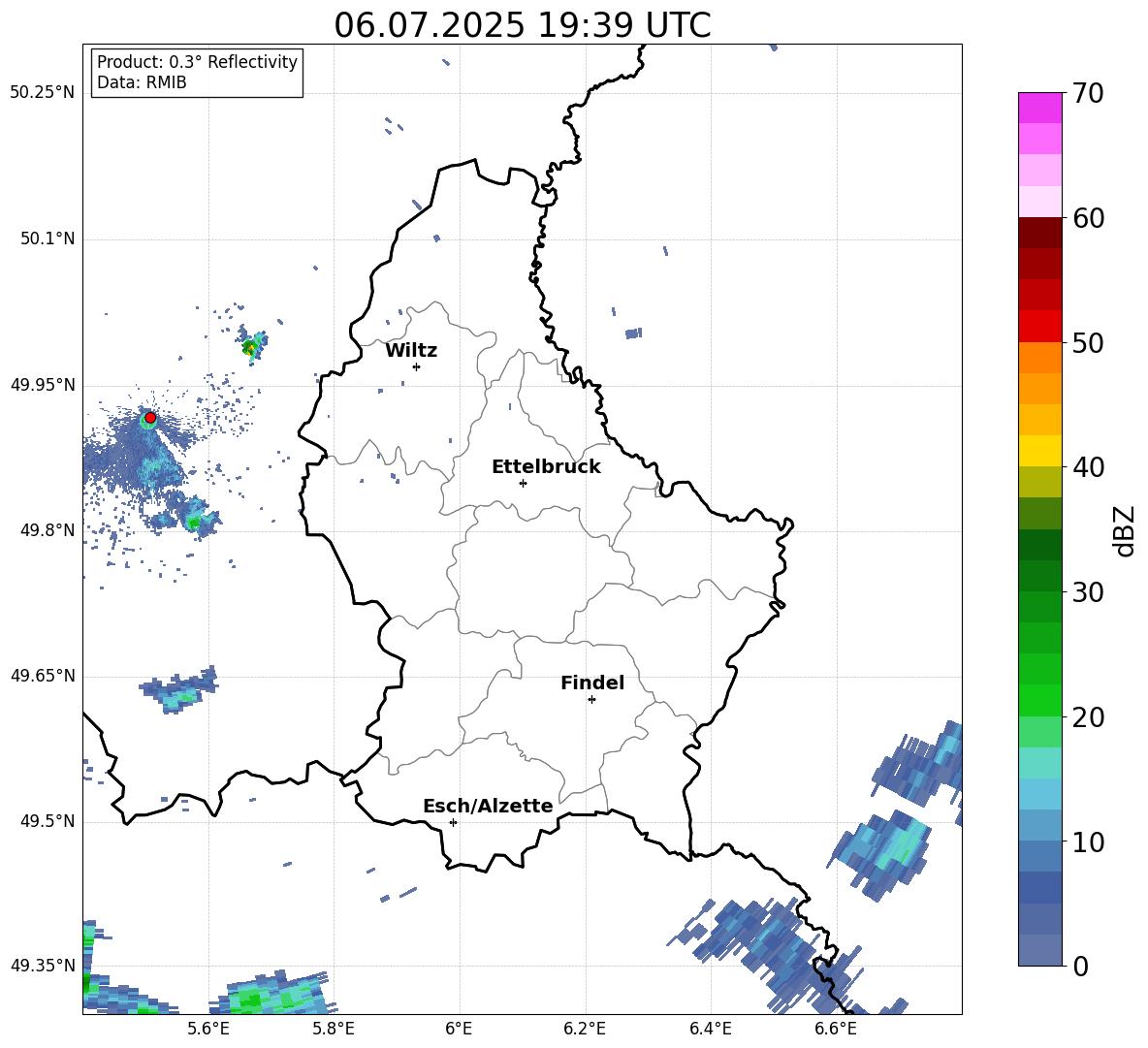Click the 5.6°E longitude label
This screenshot has height=1048, width=1148.
pos(207,1029)
